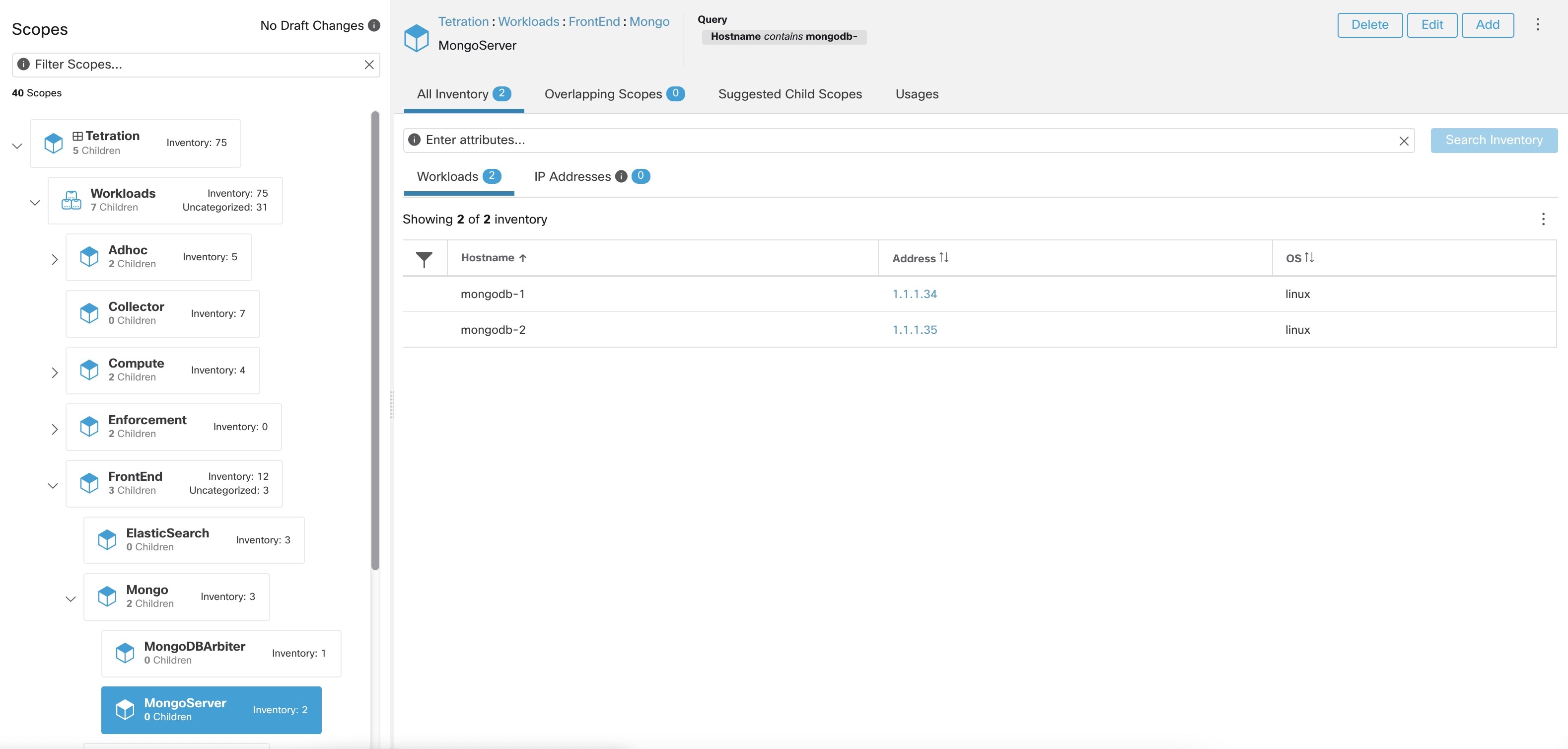Click the clear X button on Filter Scopes

[x=369, y=64]
